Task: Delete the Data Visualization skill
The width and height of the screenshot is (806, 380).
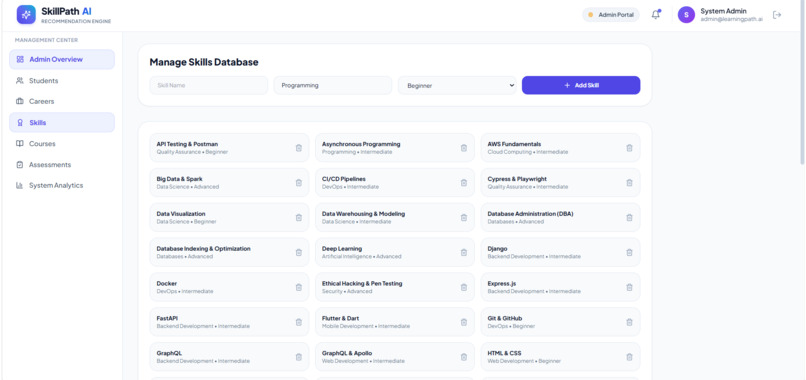Action: [299, 218]
